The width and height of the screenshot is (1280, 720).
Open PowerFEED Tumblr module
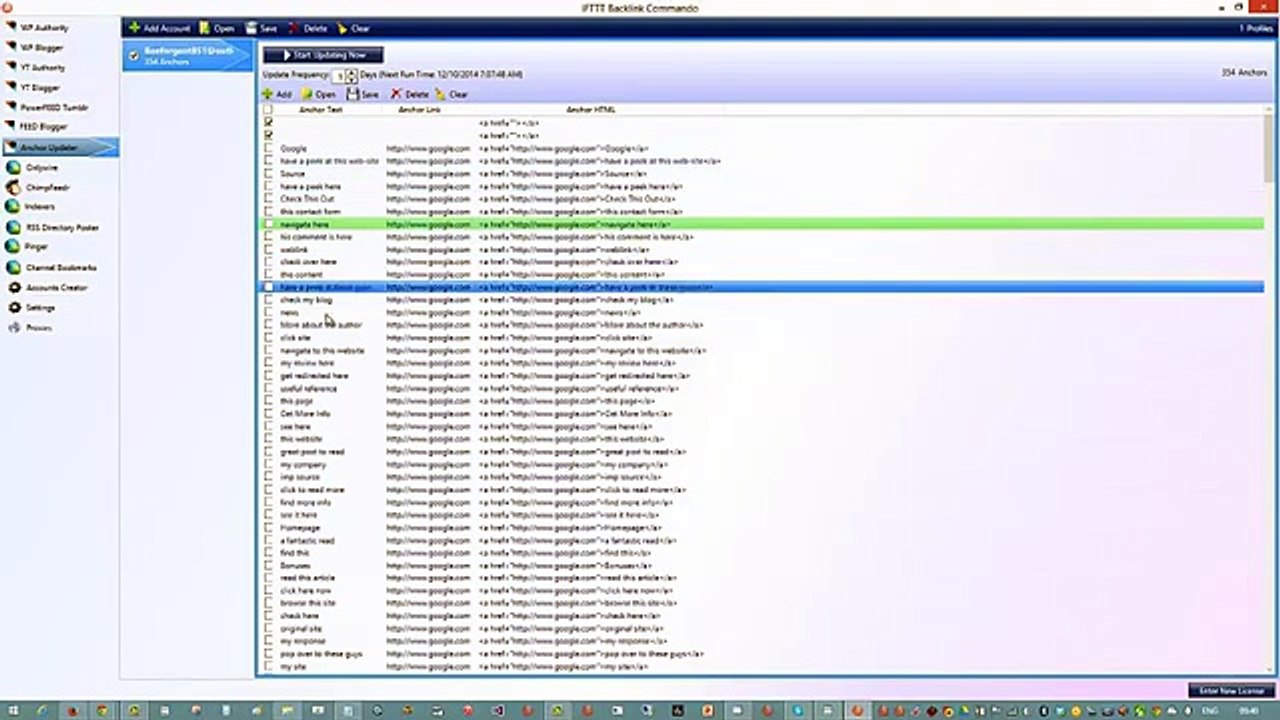[54, 107]
